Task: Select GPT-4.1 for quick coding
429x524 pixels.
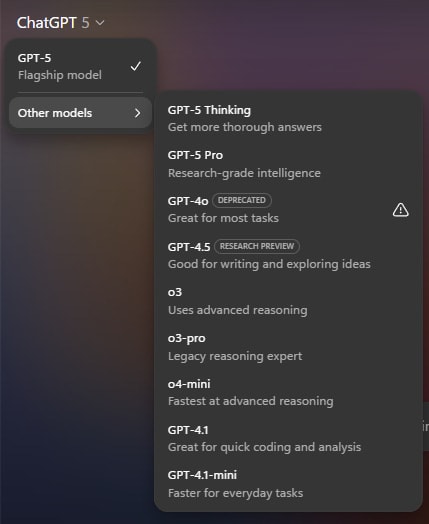Action: (x=288, y=438)
